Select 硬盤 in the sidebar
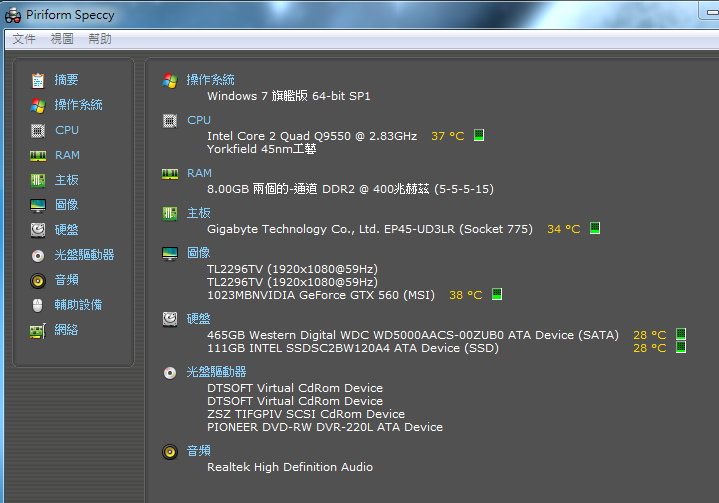 point(66,230)
